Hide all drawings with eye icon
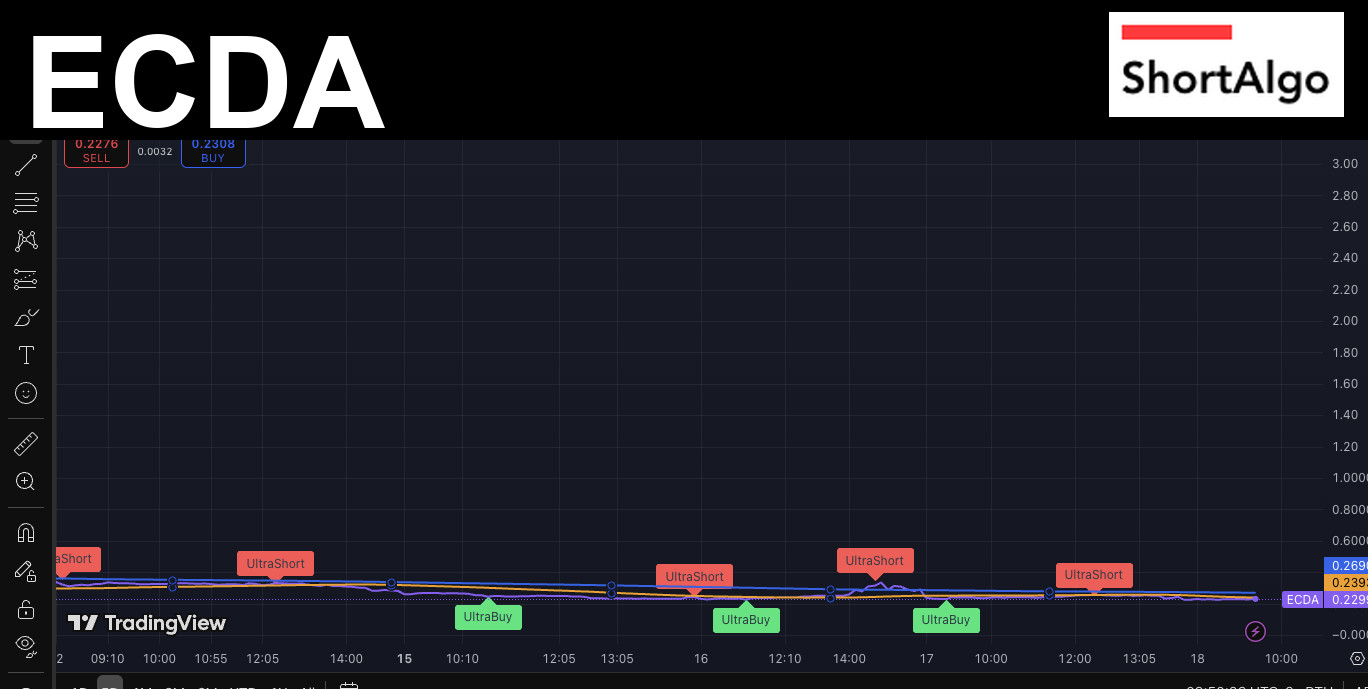Screen dimensions: 1368x689 pos(26,645)
